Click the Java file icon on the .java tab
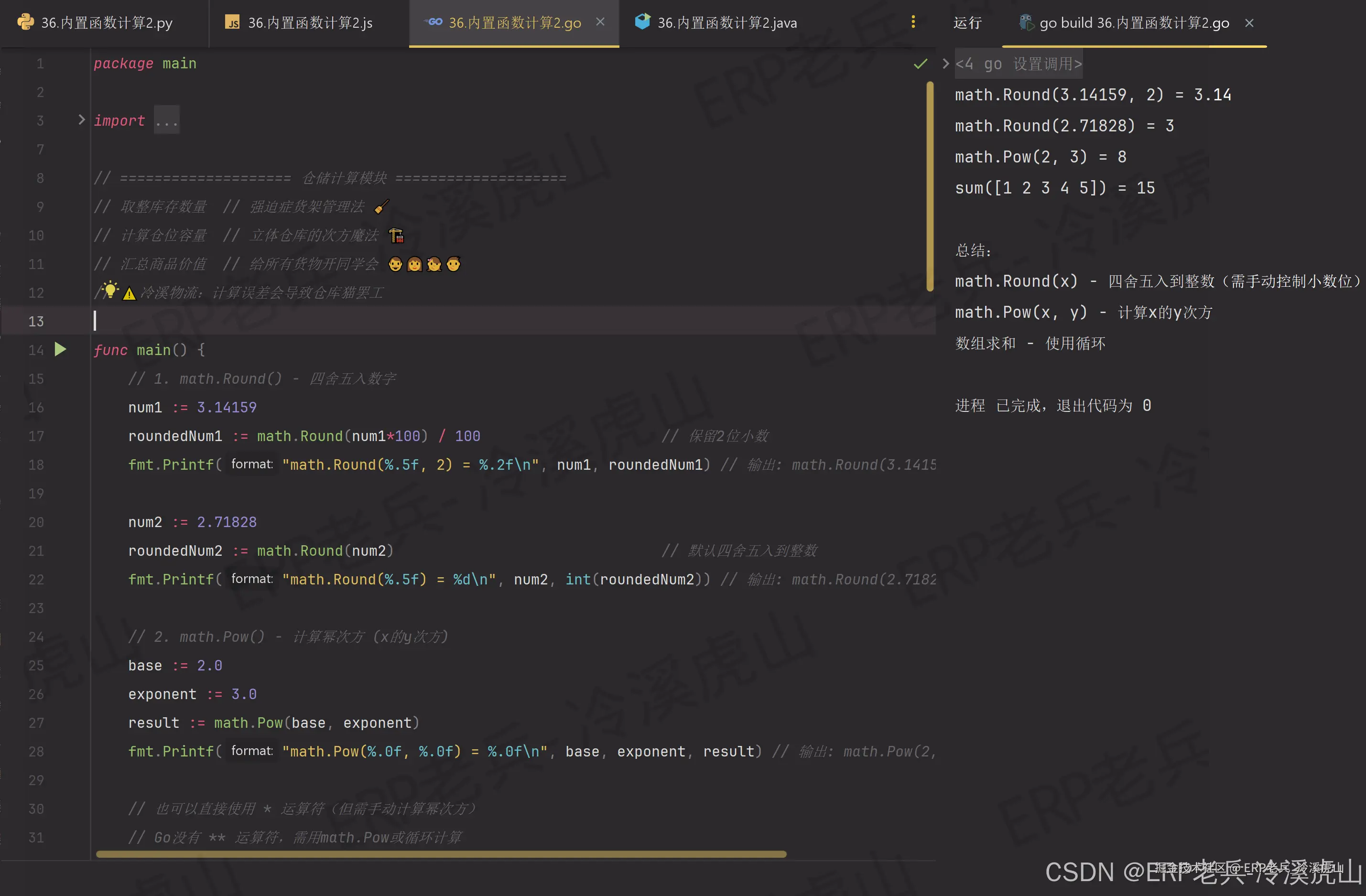The height and width of the screenshot is (896, 1366). point(642,22)
